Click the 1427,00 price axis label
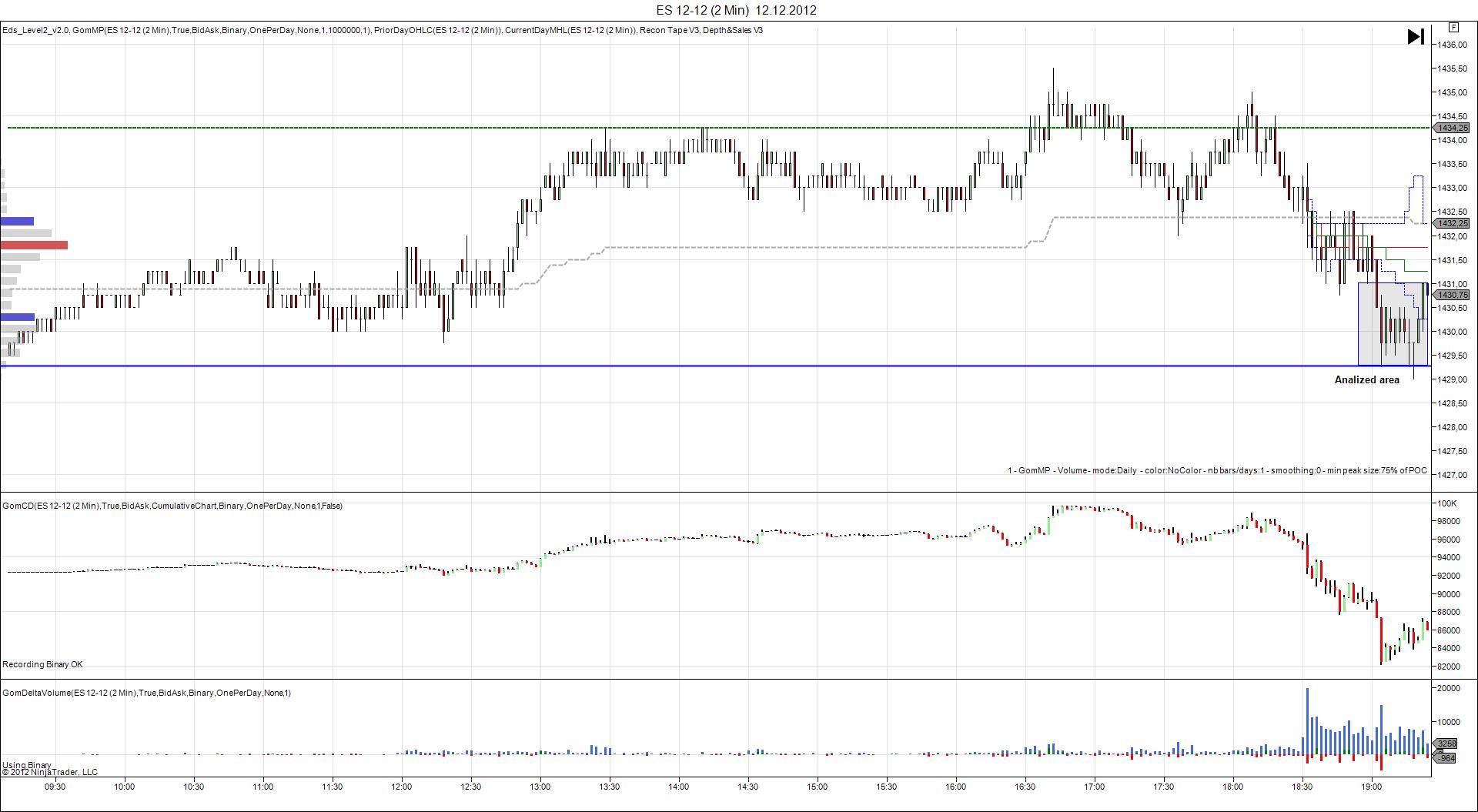The height and width of the screenshot is (812, 1478). (1451, 475)
